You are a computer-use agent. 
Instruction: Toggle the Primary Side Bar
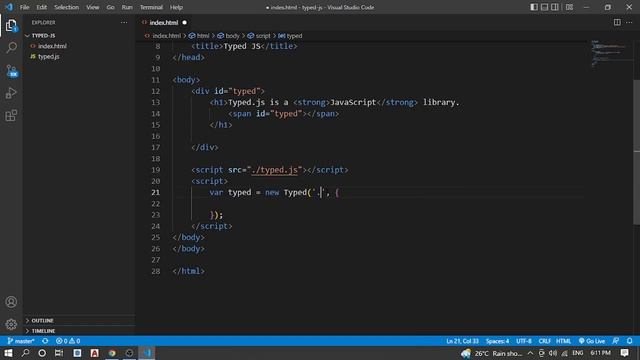point(534,7)
